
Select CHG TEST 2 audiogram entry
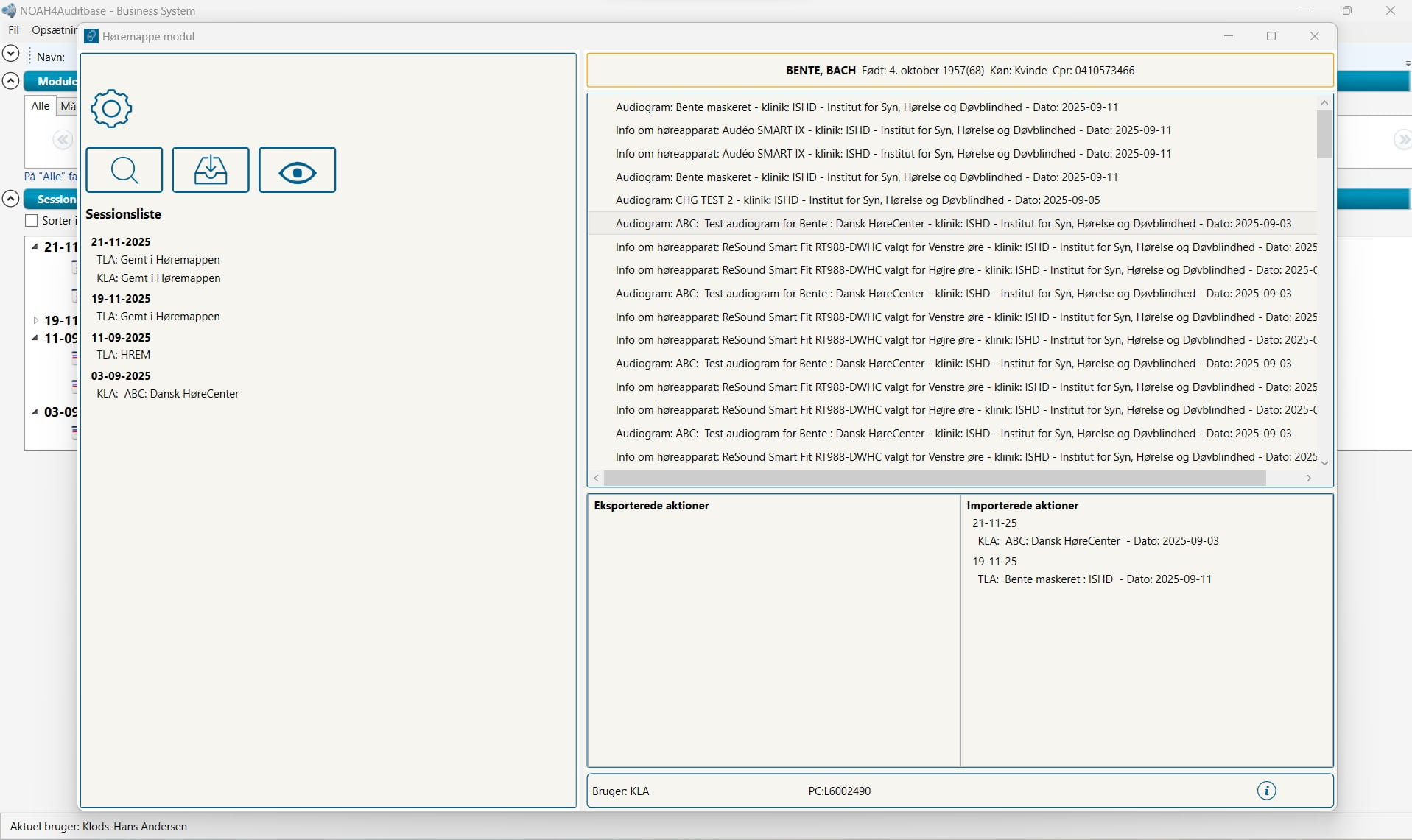pos(857,200)
